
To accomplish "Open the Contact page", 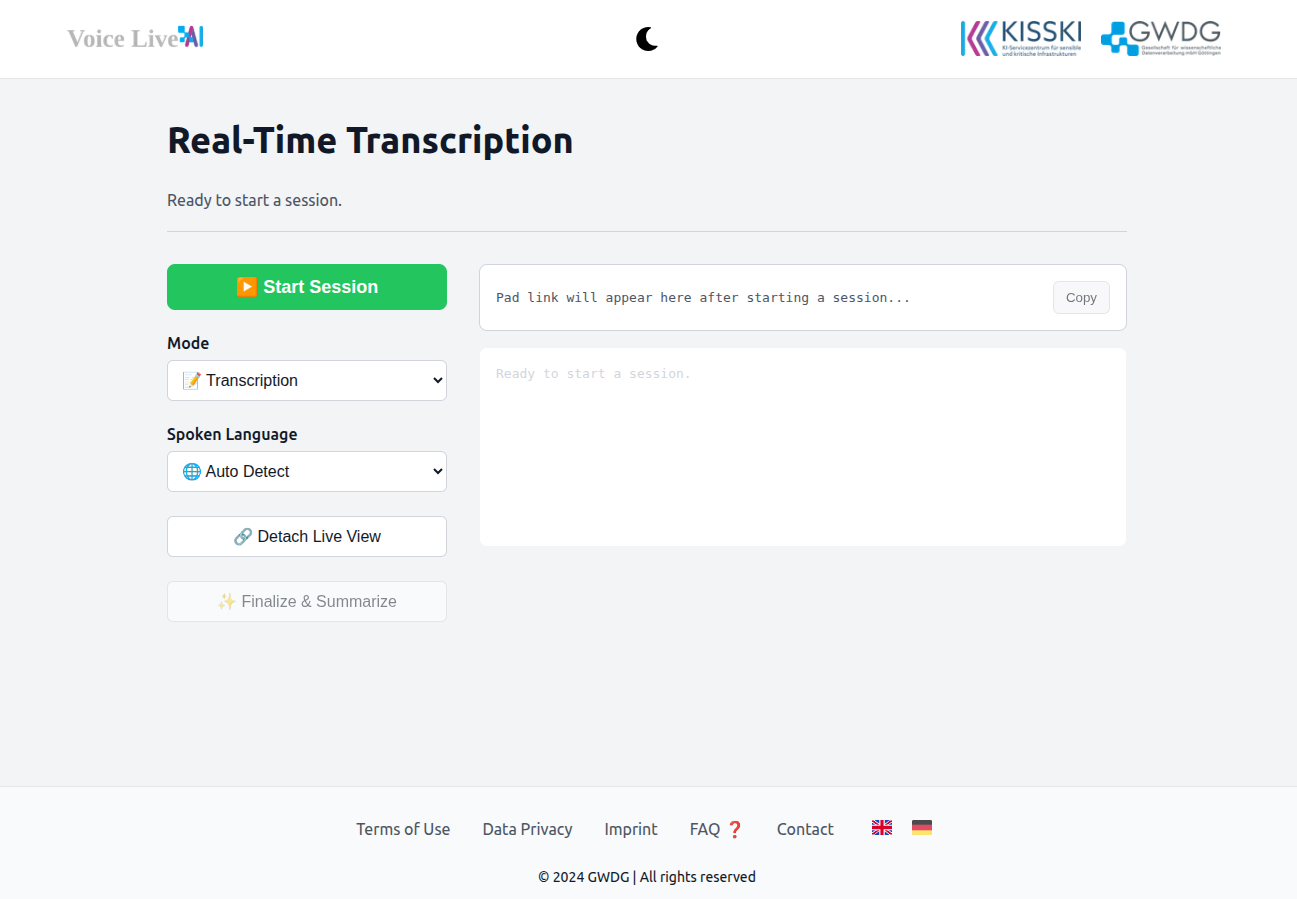I will [x=805, y=829].
